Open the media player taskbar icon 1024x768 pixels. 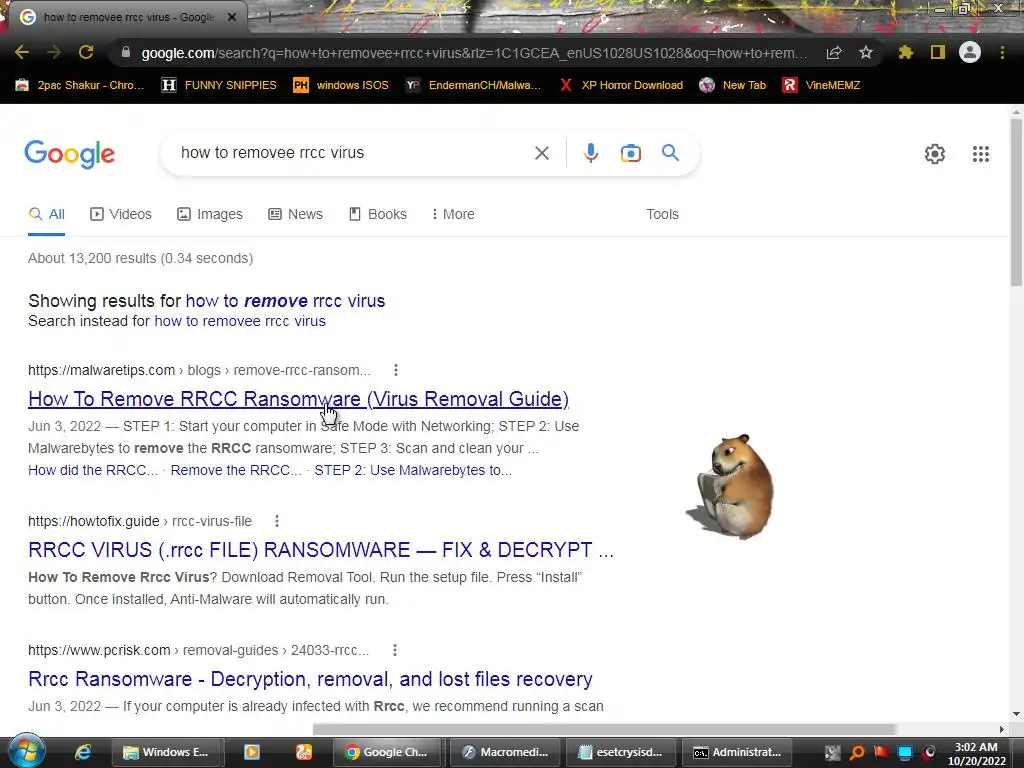(251, 752)
